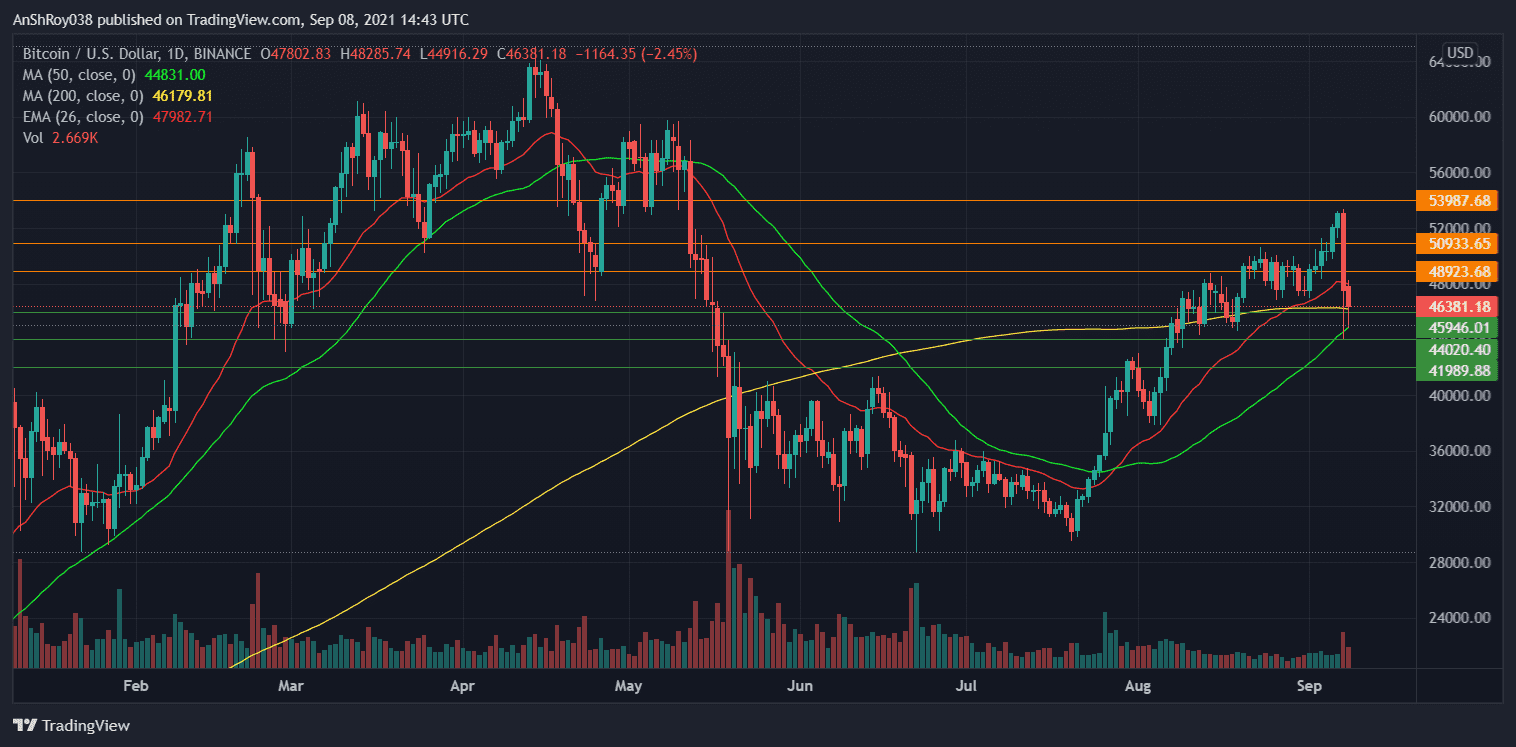Hide the Vol indicator from the legend
The image size is (1516, 747).
35,138
